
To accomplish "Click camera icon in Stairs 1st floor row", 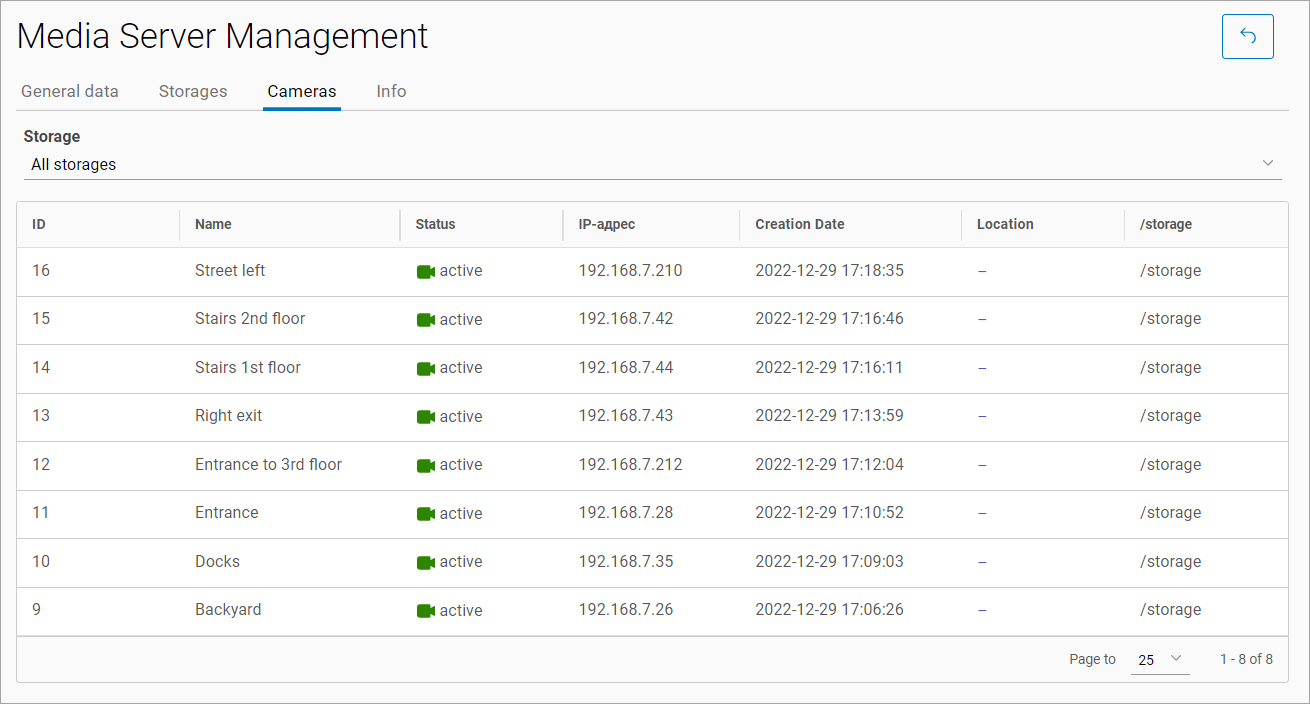I will pos(425,368).
